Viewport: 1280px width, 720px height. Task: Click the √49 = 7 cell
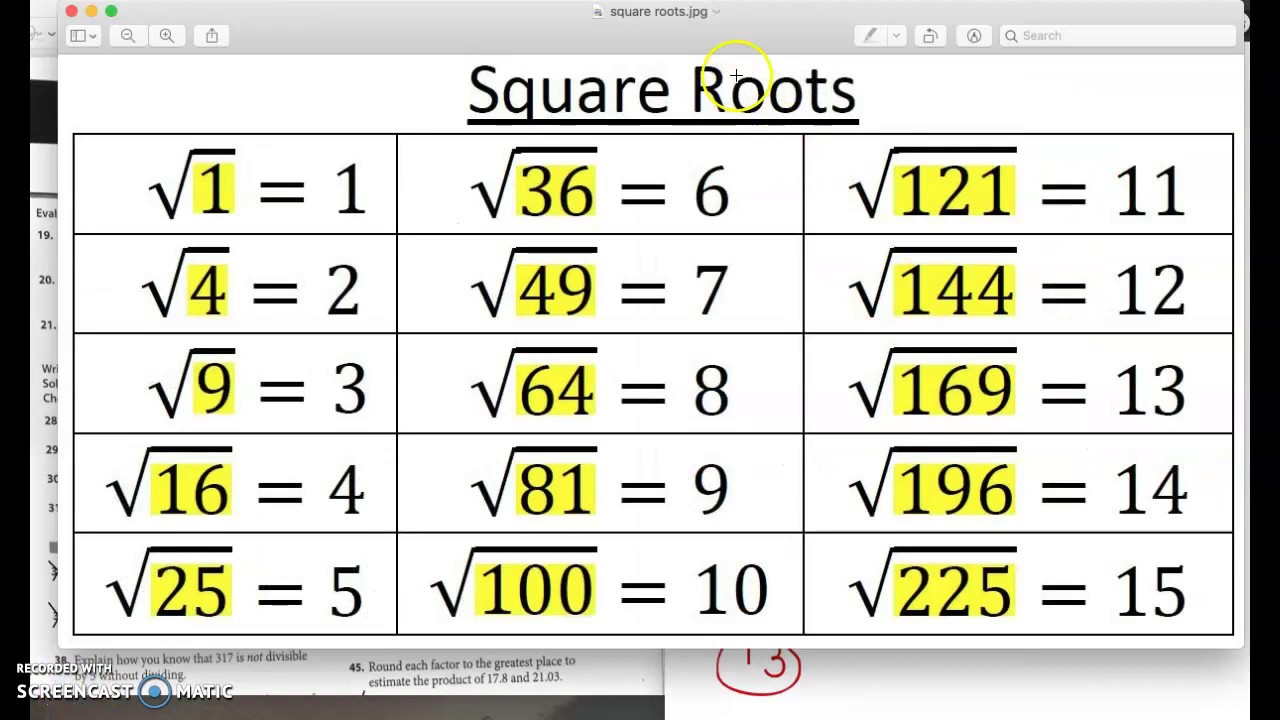pos(600,284)
